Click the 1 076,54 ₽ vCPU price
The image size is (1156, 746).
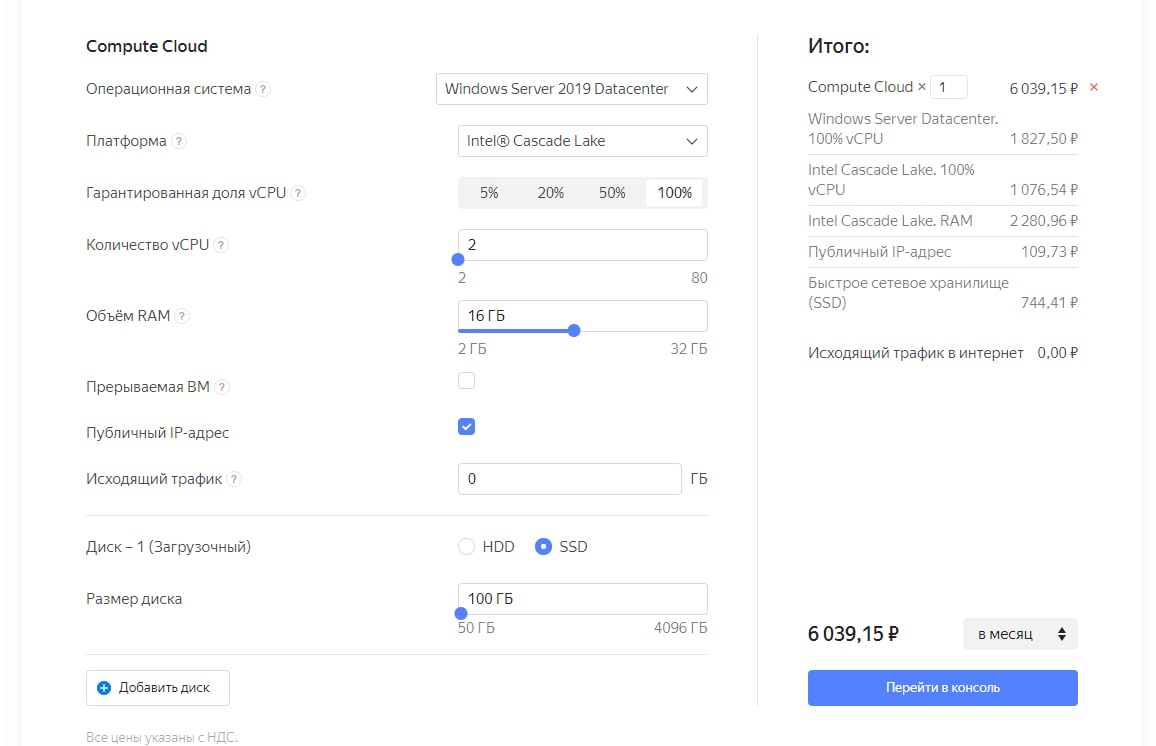pos(1043,189)
